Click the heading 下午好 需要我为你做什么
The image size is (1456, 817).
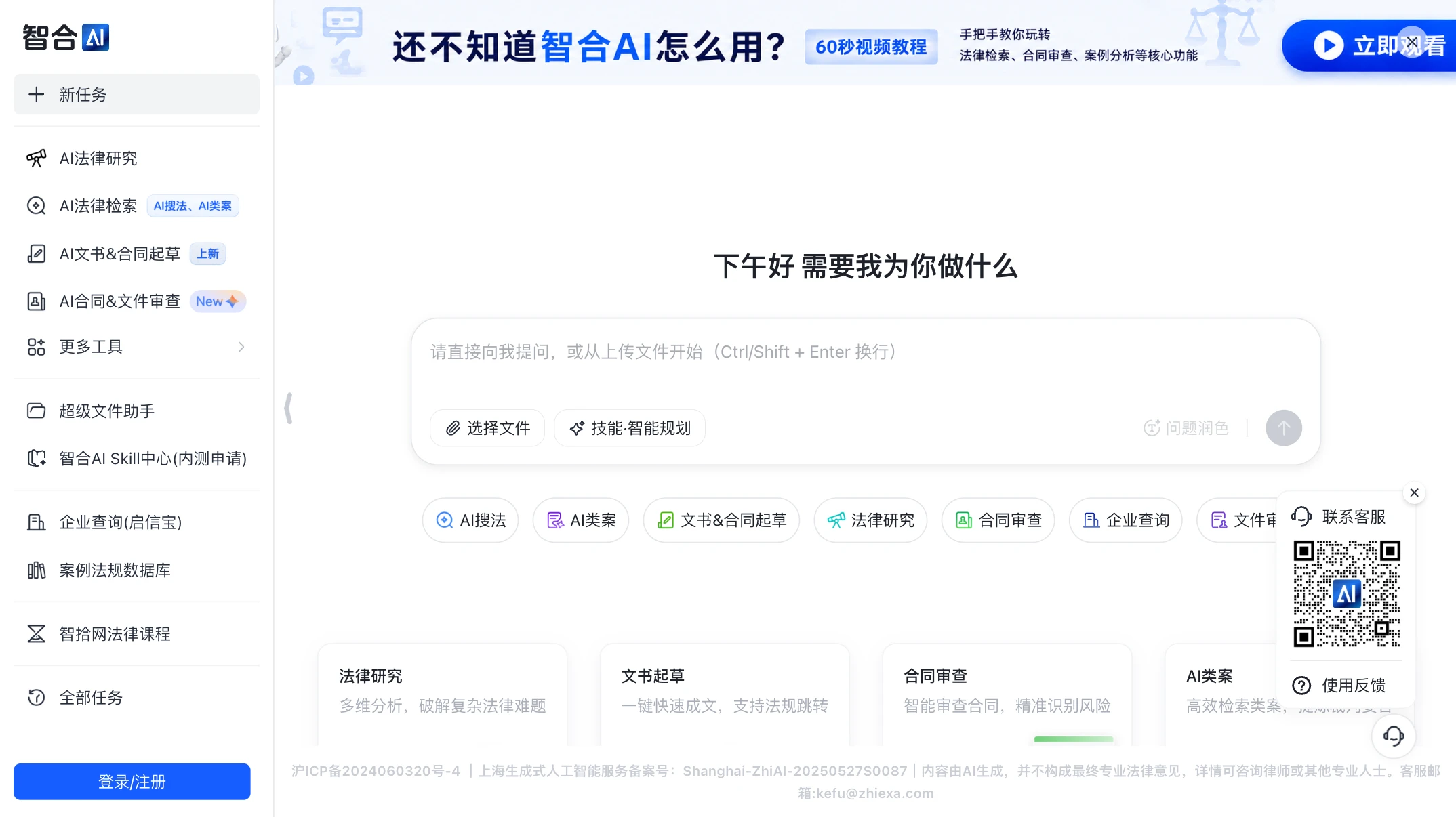click(866, 267)
